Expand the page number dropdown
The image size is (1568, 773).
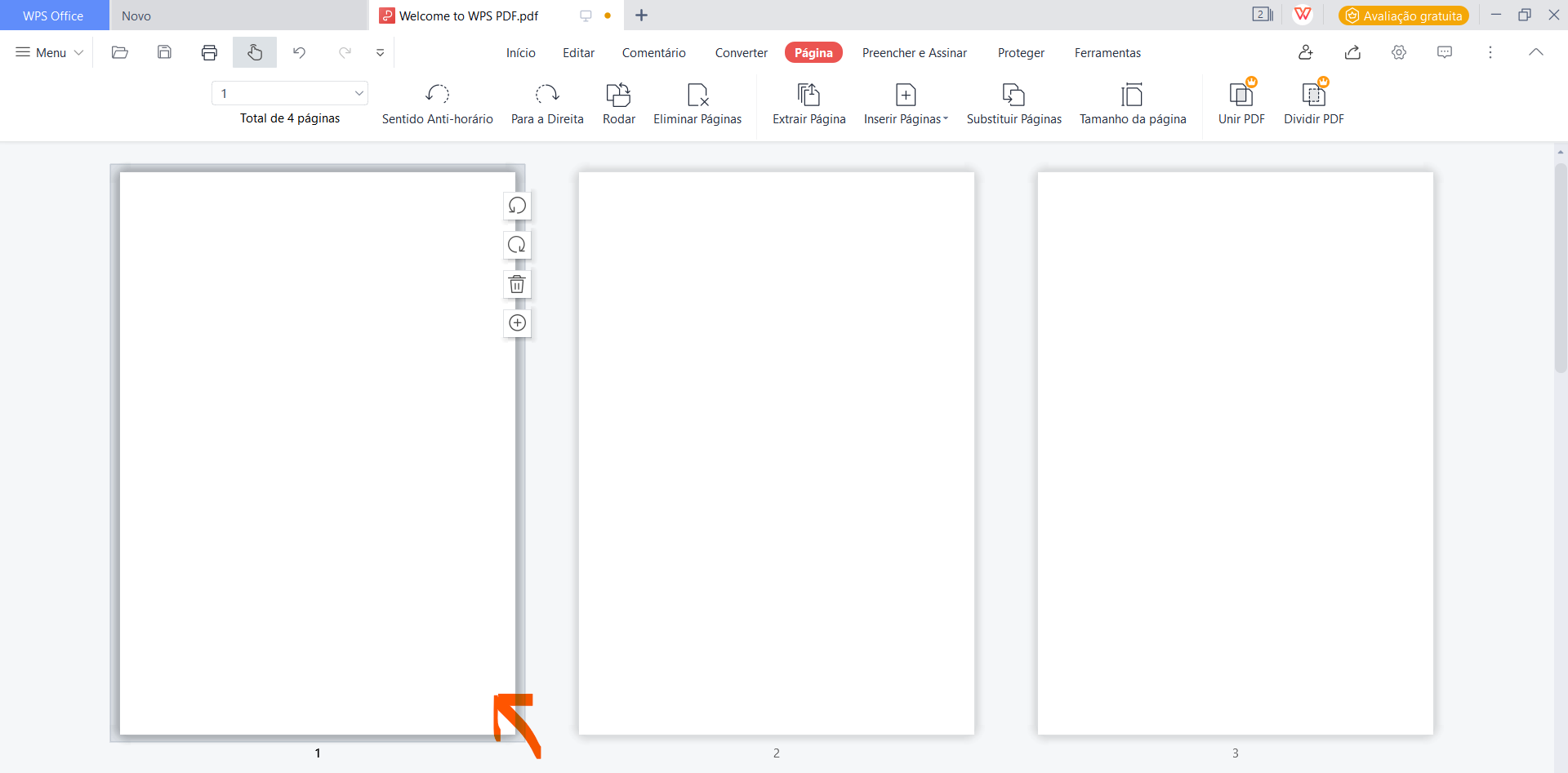point(359,94)
